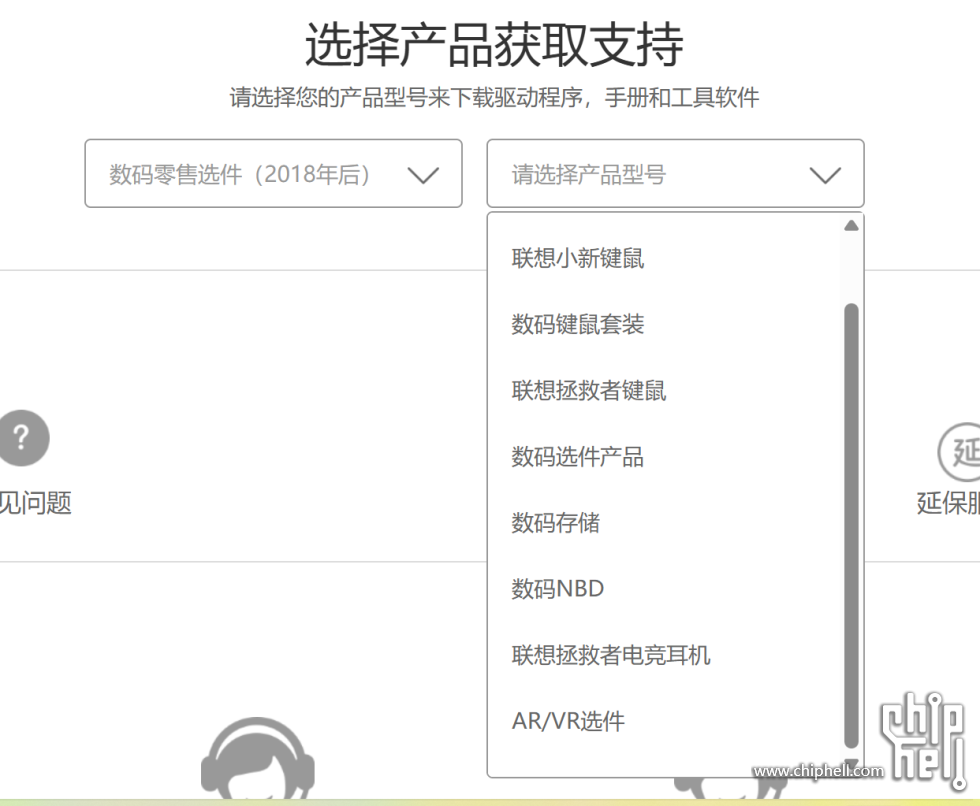Select AR/VR选件 in the dropdown
This screenshot has height=806, width=980.
[x=568, y=721]
